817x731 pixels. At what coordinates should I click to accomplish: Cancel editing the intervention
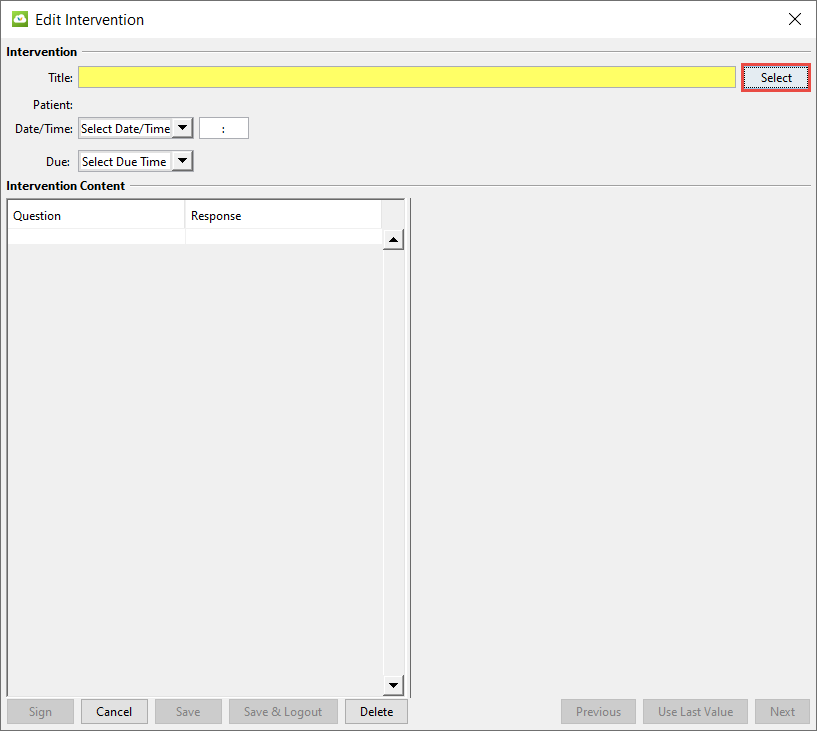click(x=114, y=712)
